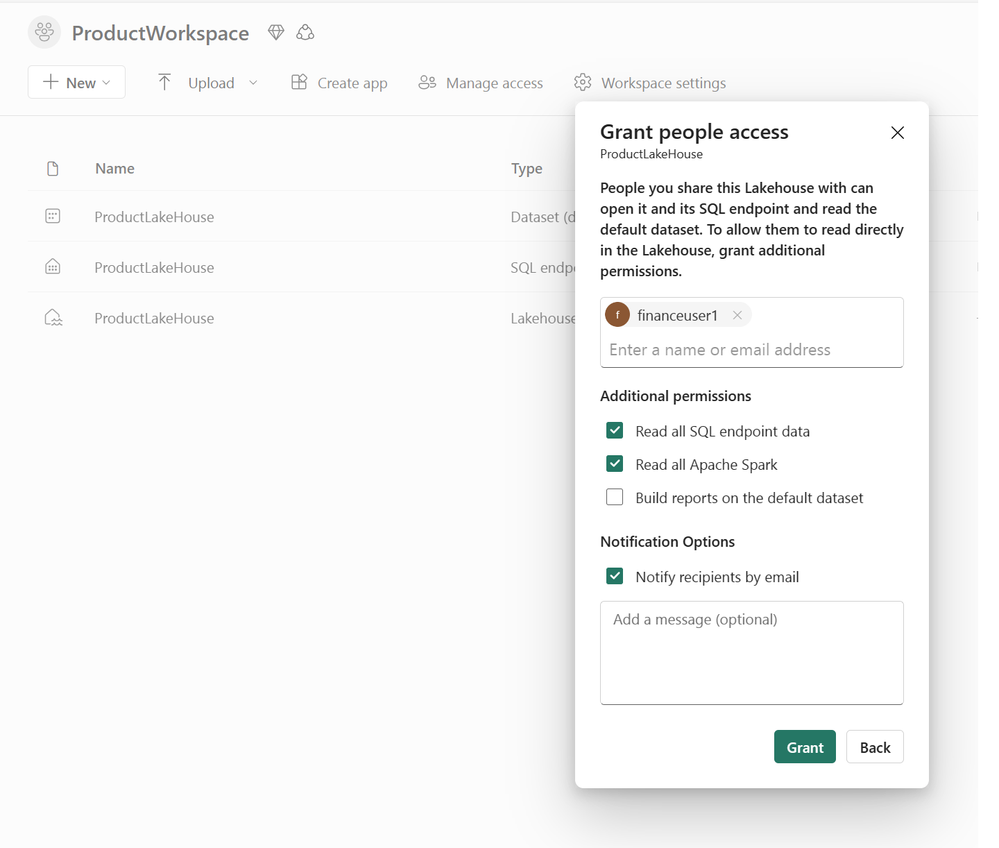Remove financeuser1 from recipients
The height and width of the screenshot is (848, 999).
737,315
